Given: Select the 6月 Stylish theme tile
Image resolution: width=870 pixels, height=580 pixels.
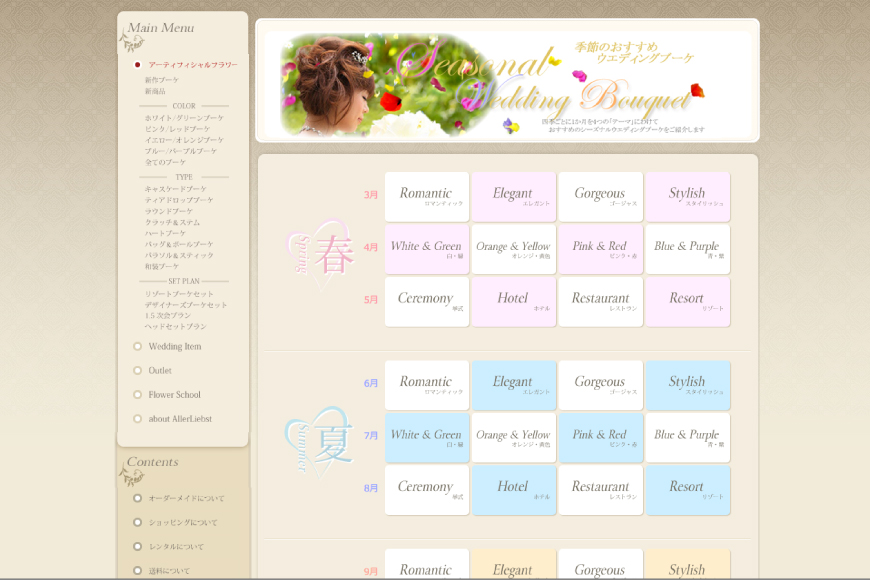Looking at the screenshot, I should 688,385.
